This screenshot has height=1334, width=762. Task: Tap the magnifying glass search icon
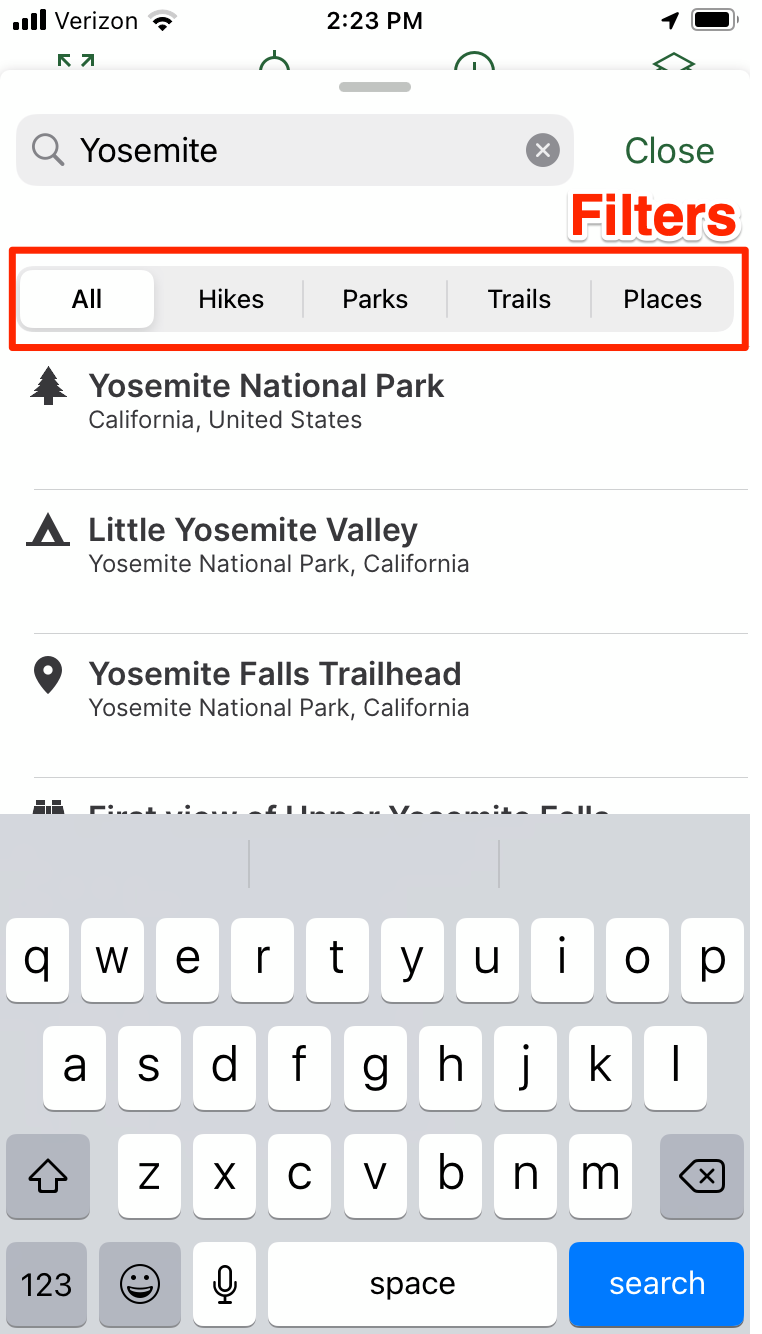(x=47, y=150)
